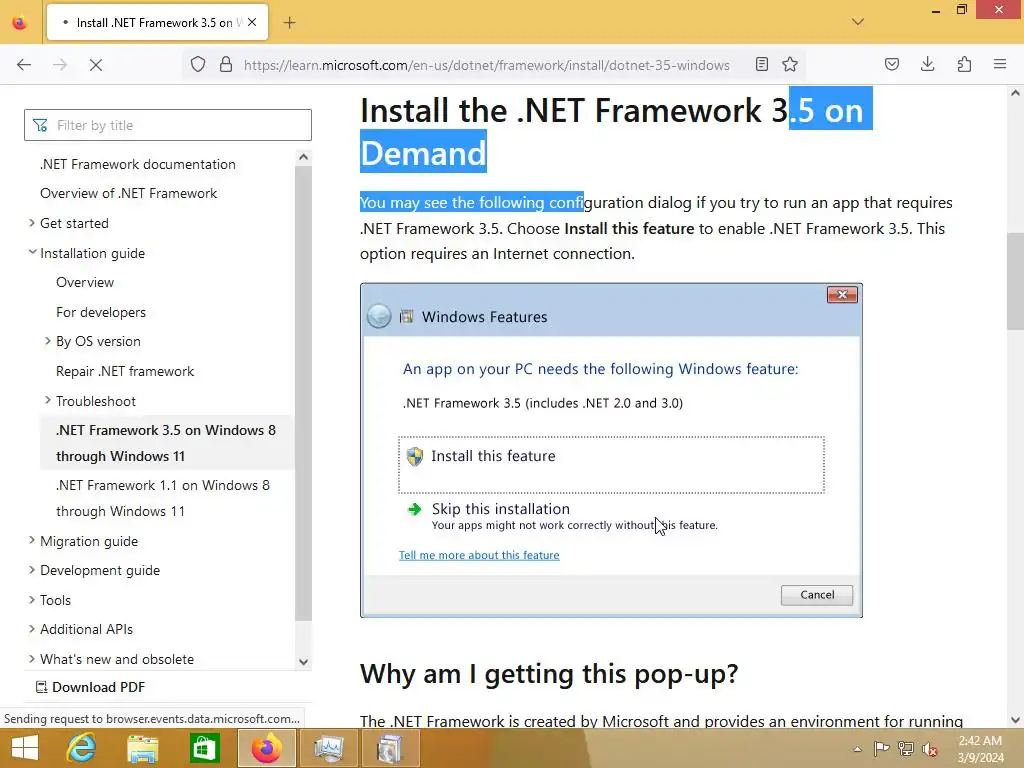Click the site security padlock icon
The image size is (1024, 768).
point(226,64)
